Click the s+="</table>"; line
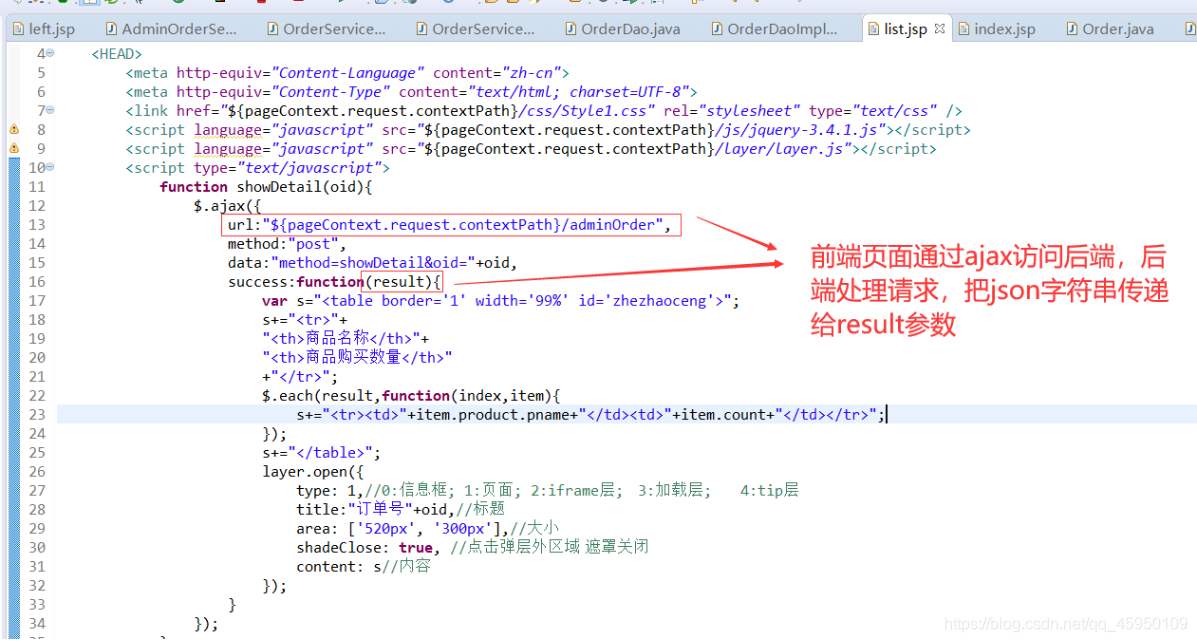This screenshot has width=1197, height=642. click(321, 453)
